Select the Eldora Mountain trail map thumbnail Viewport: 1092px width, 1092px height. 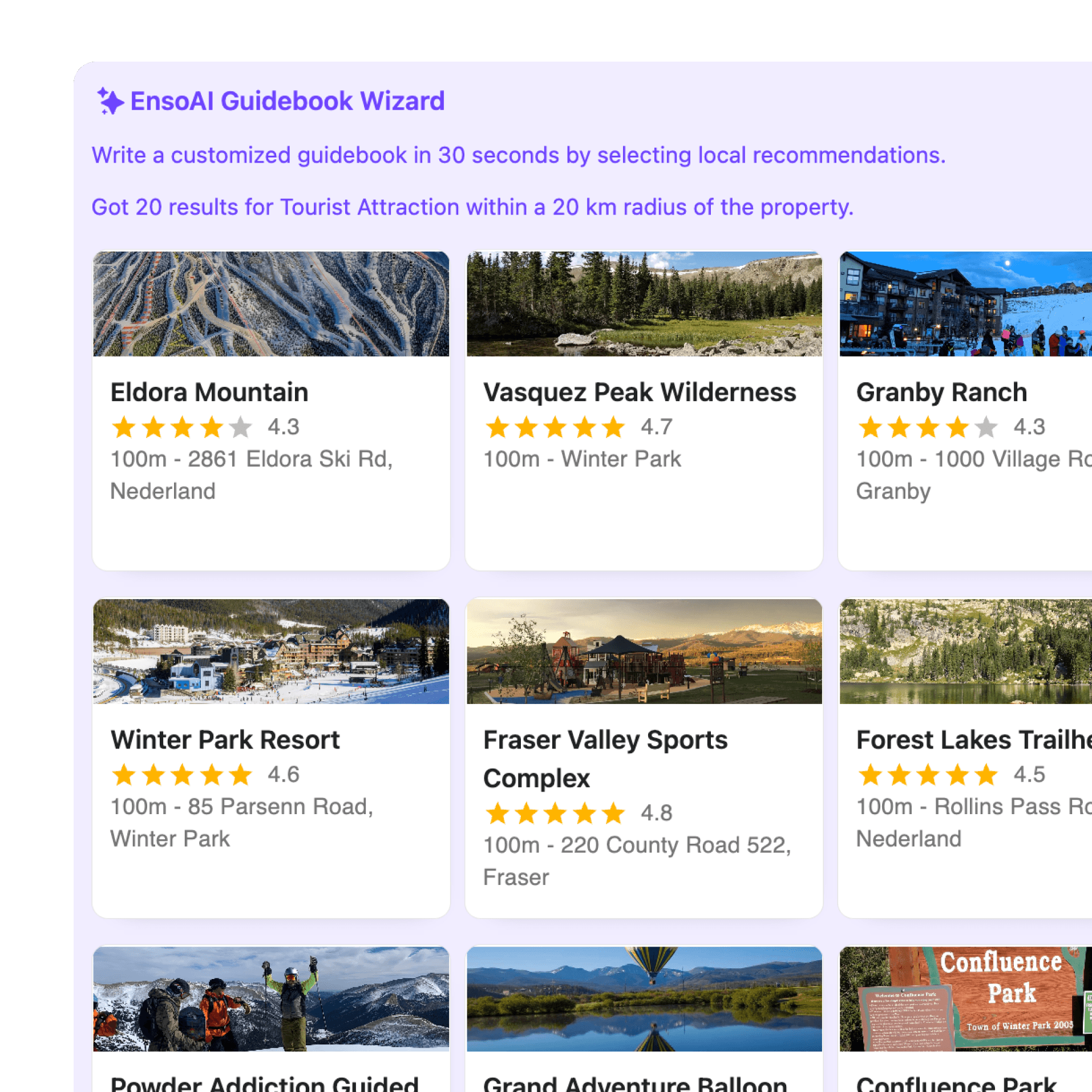[271, 304]
